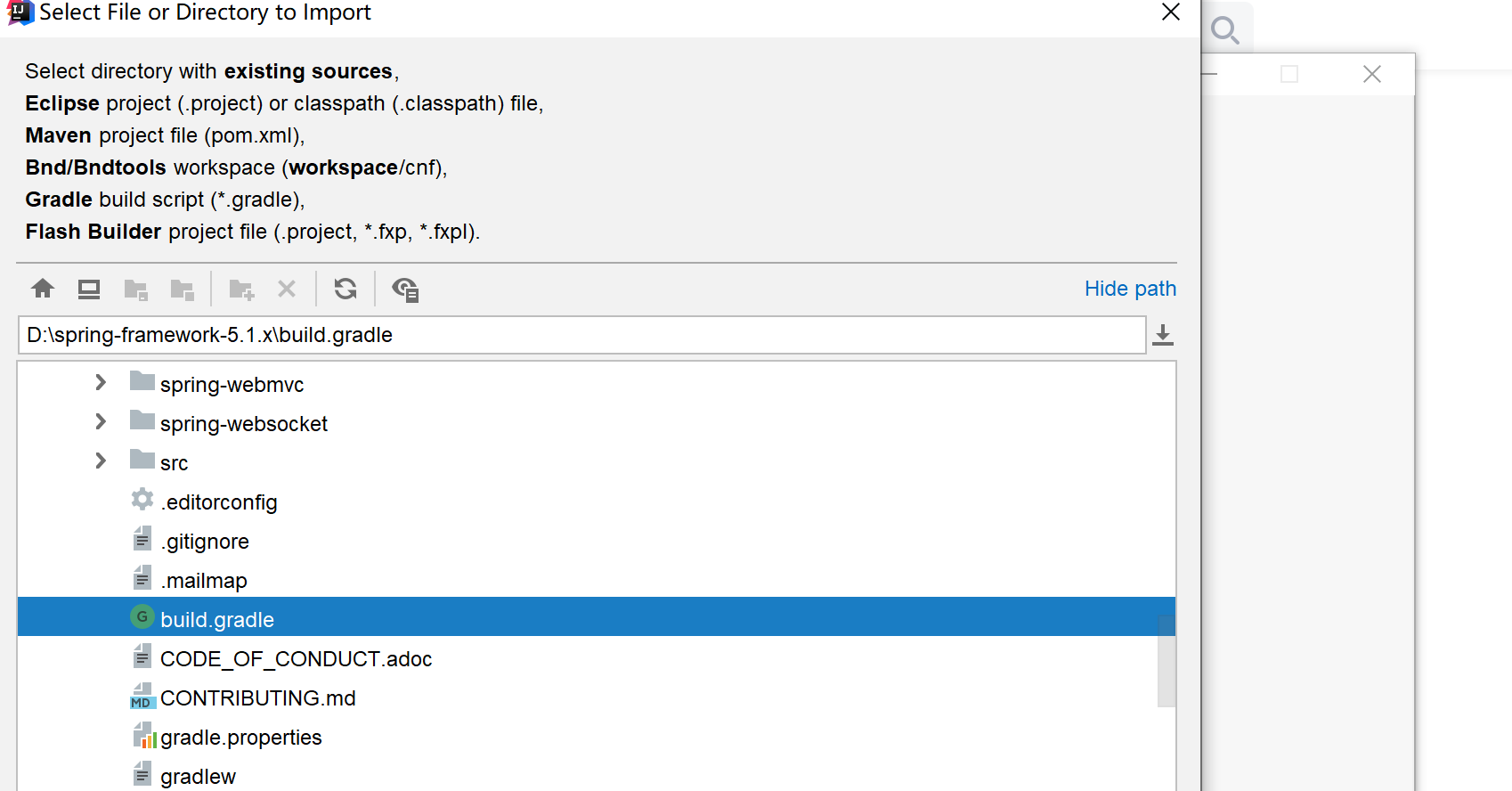Viewport: 1512px width, 791px height.
Task: Jump to the Desktop directory
Action: coord(89,289)
